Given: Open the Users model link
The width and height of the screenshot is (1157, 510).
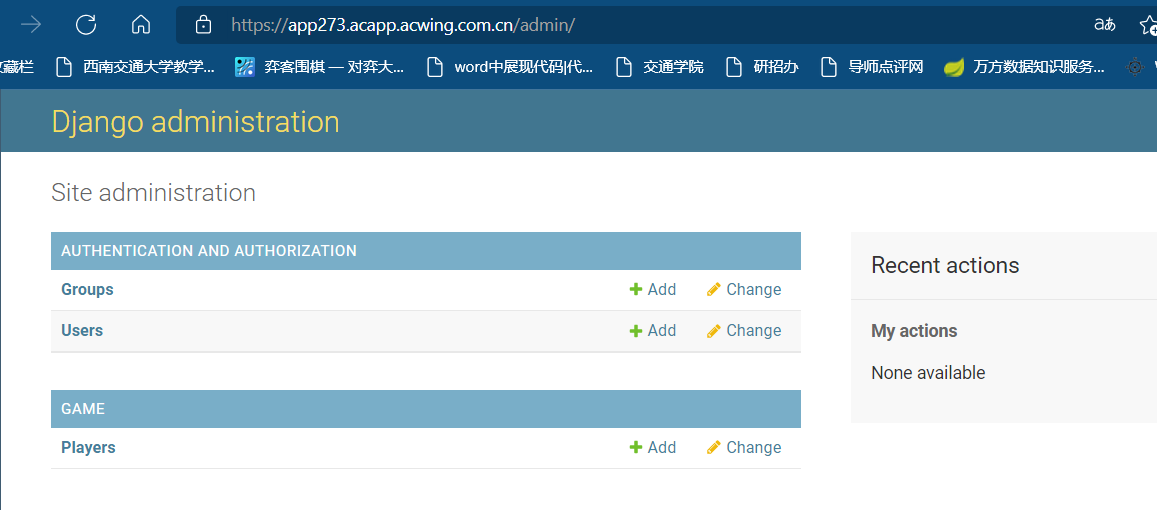Looking at the screenshot, I should point(82,330).
